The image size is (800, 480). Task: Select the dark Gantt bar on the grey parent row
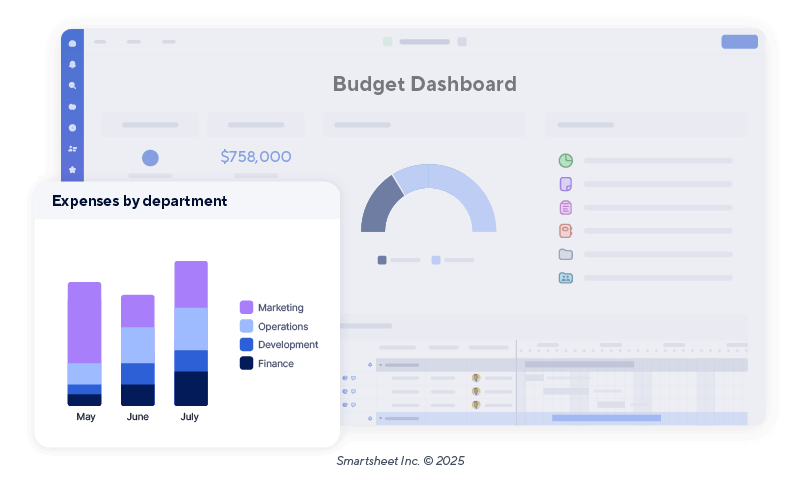pyautogui.click(x=580, y=365)
